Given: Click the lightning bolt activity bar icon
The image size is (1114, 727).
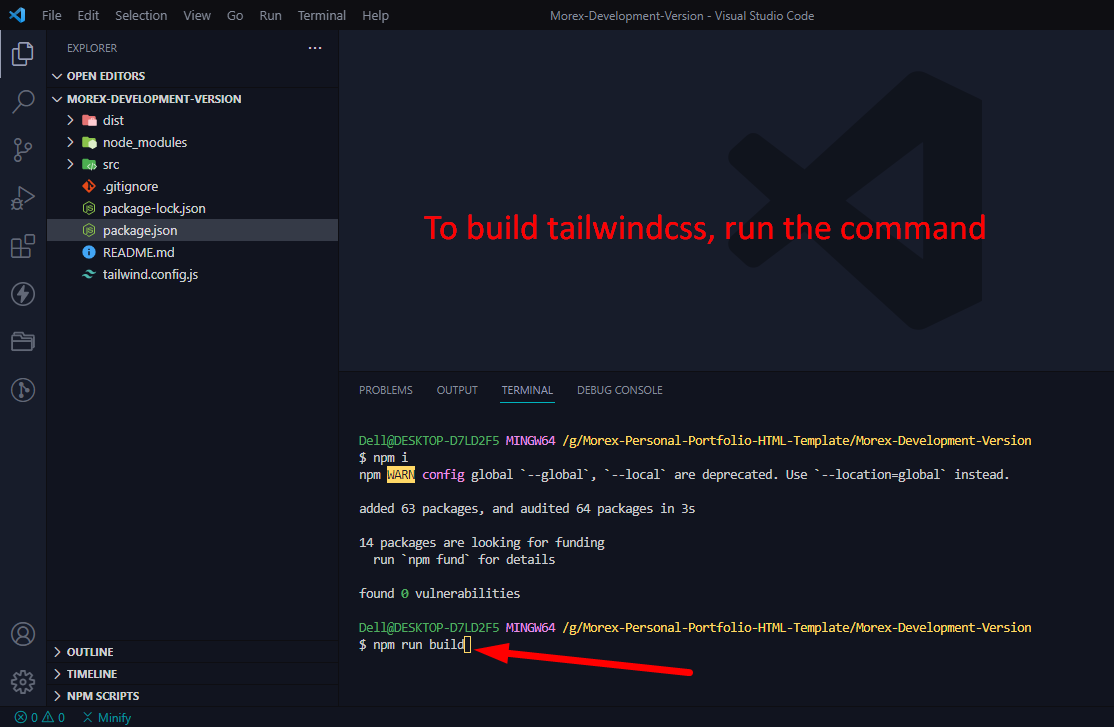Looking at the screenshot, I should click(23, 294).
